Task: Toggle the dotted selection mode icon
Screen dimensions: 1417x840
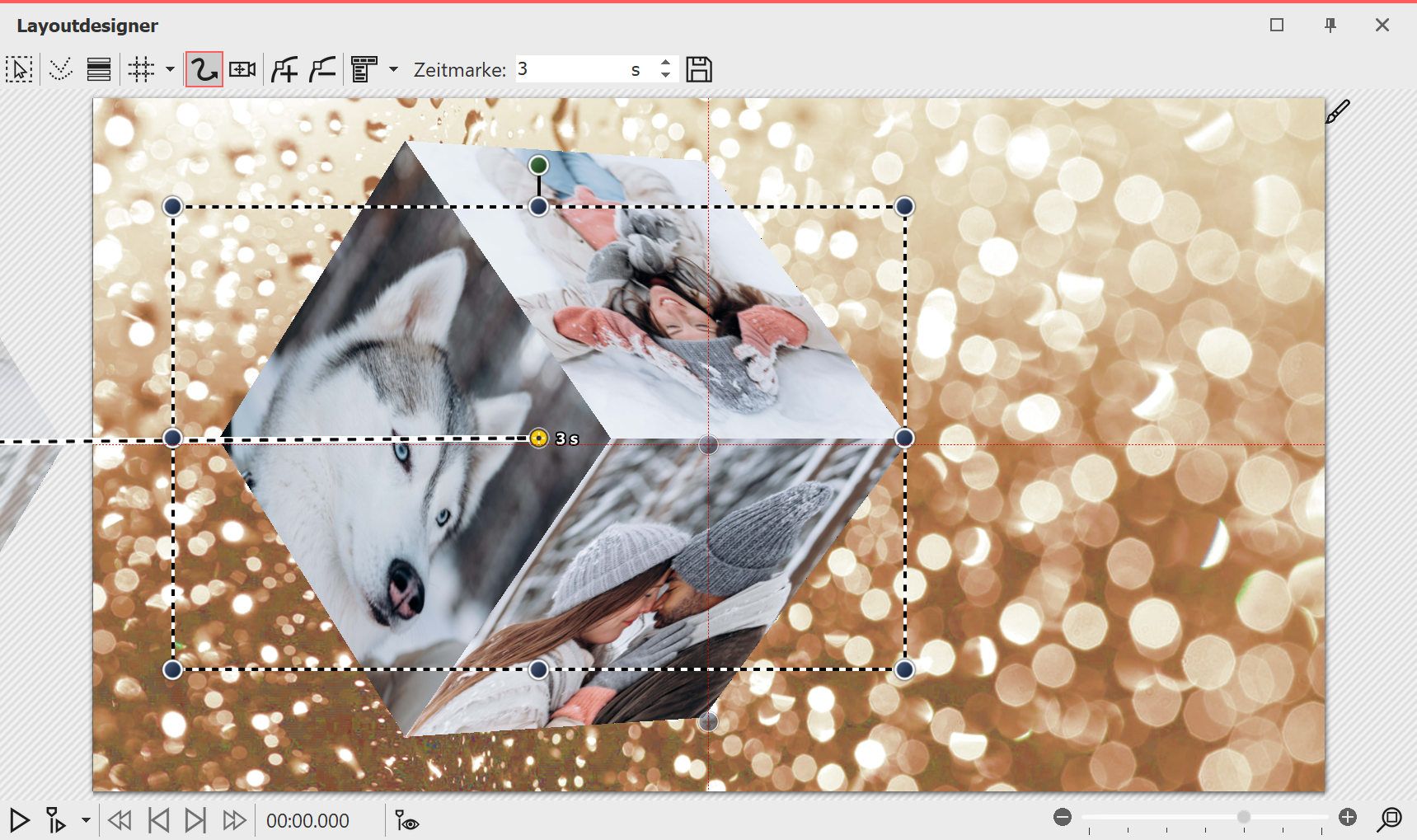Action: click(x=20, y=69)
